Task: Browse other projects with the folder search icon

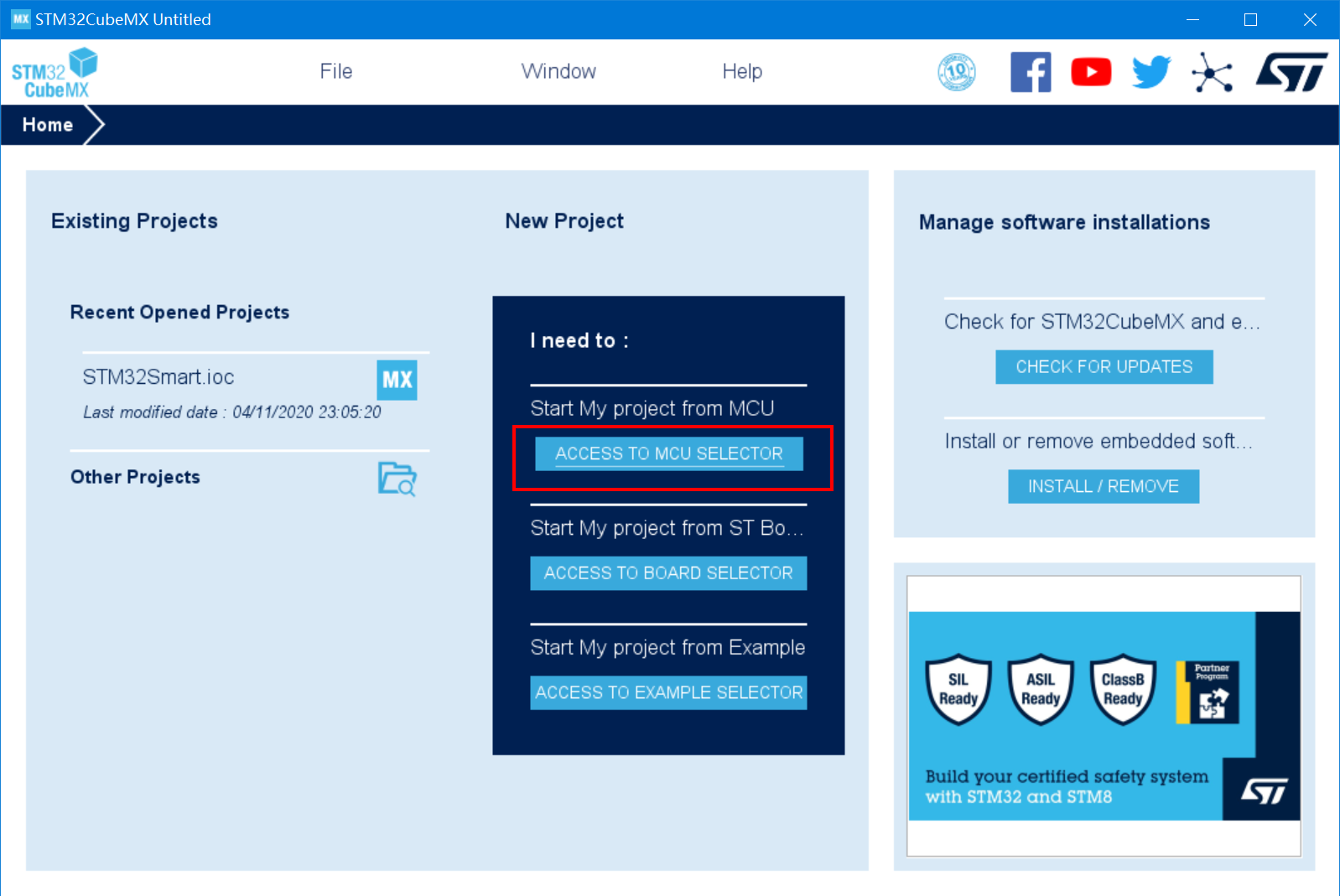Action: click(397, 479)
